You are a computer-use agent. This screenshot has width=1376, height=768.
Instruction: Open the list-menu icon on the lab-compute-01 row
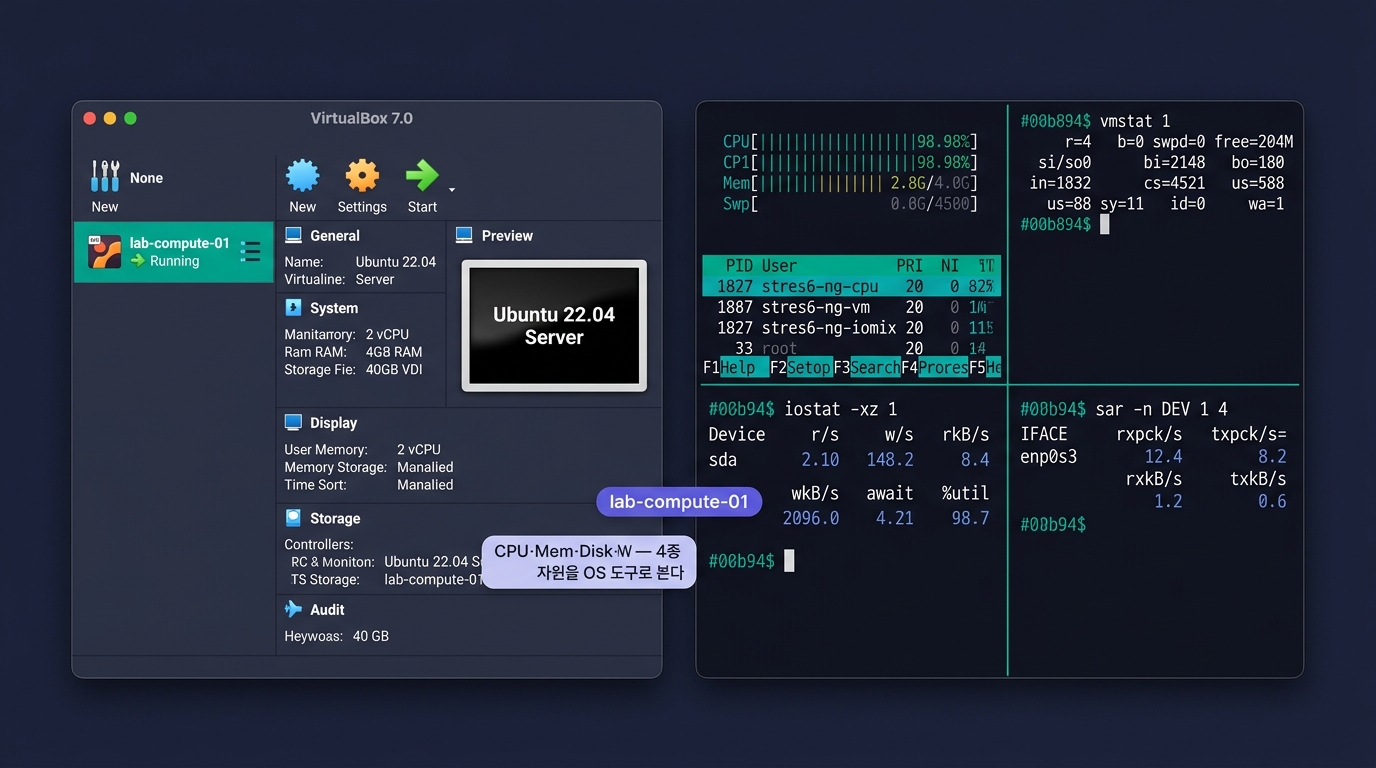(251, 252)
